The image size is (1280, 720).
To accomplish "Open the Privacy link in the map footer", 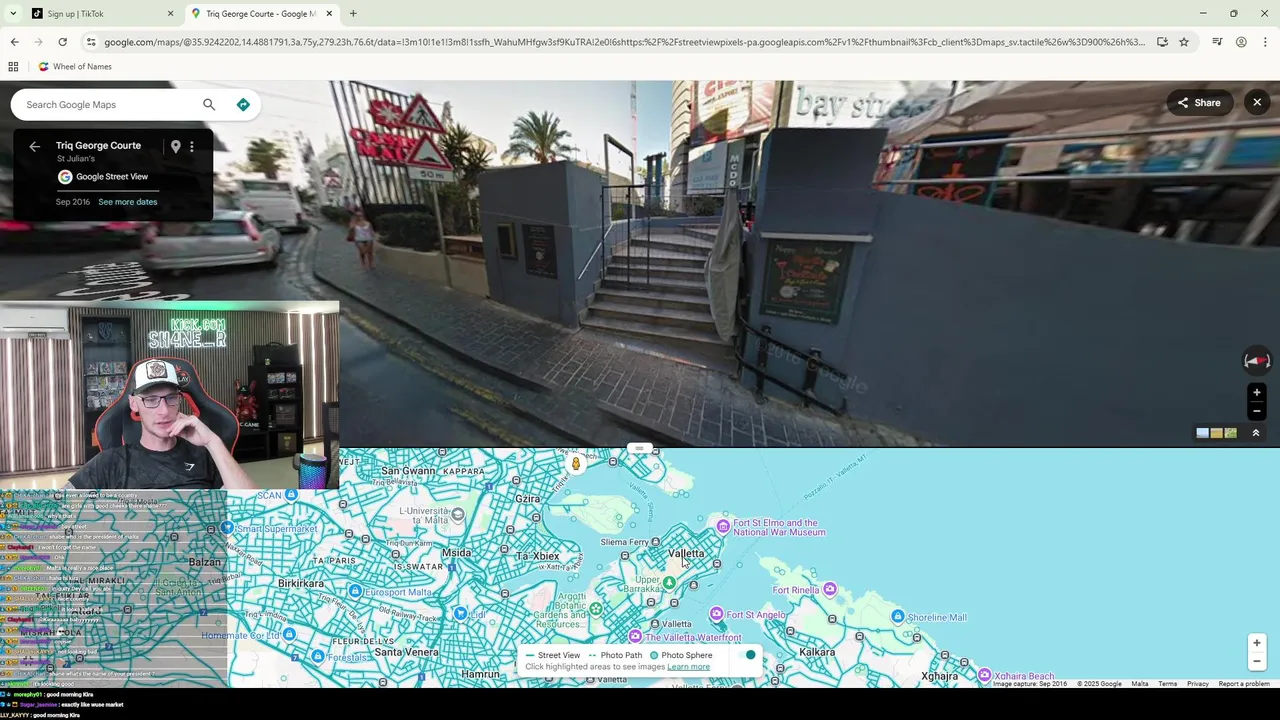I will (1197, 684).
